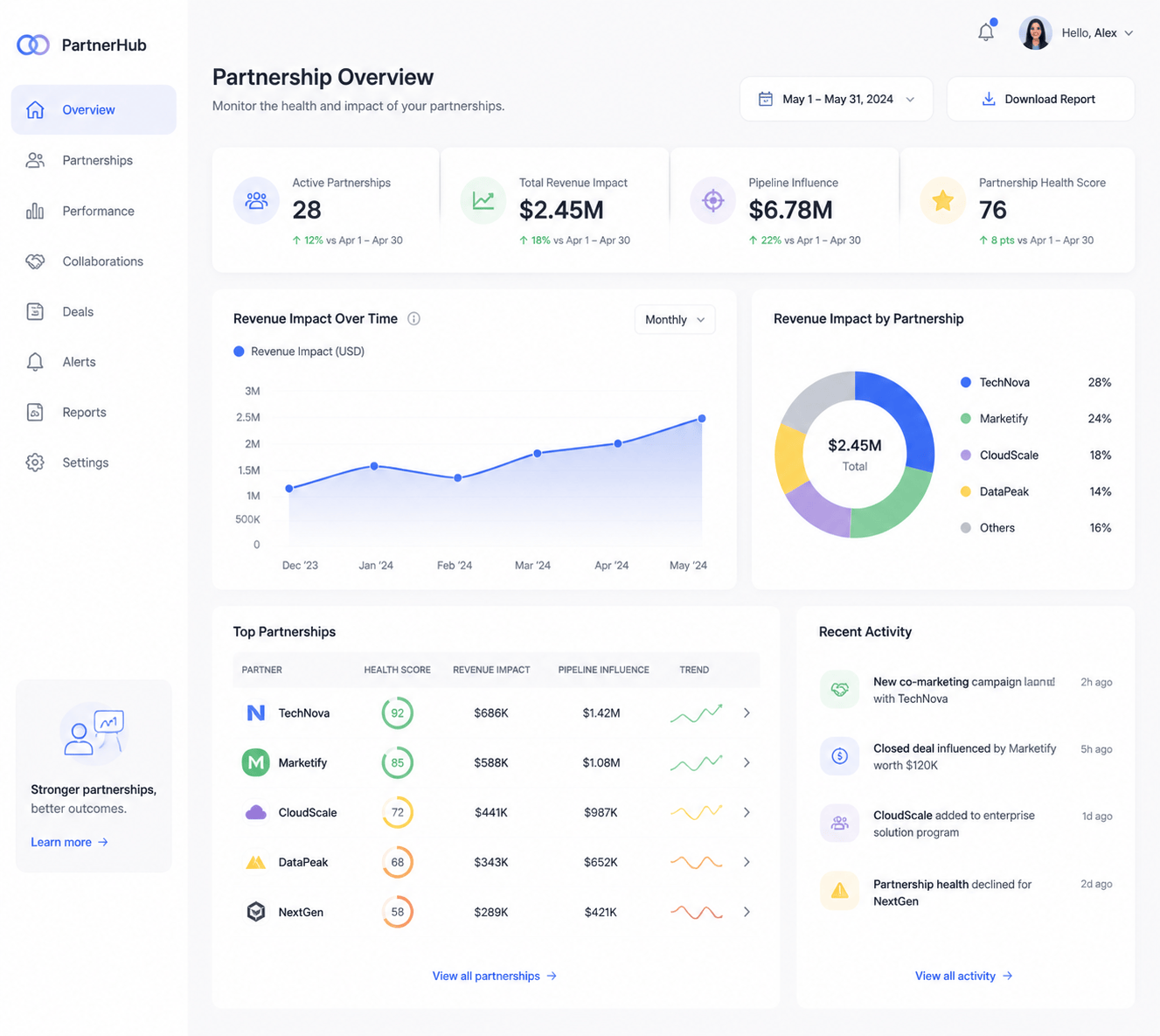Click the user avatar photo

1036,33
